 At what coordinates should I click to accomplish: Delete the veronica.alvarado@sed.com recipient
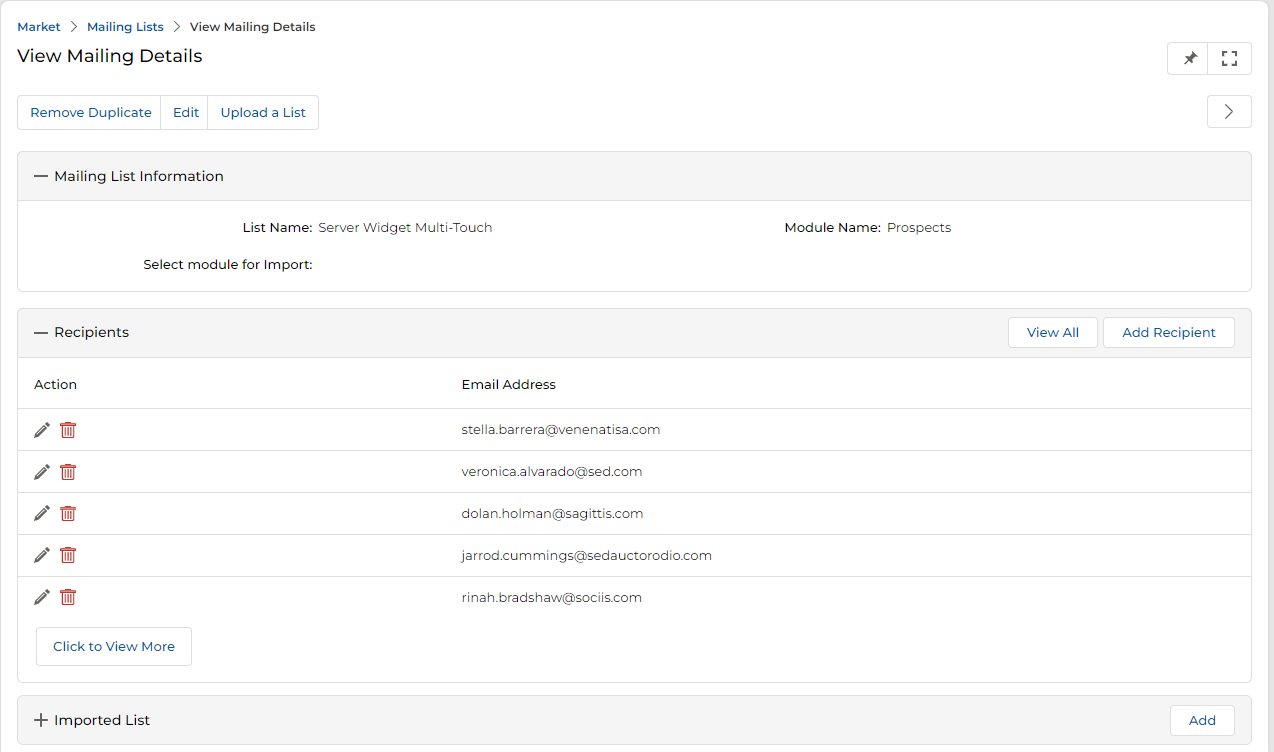[x=68, y=472]
